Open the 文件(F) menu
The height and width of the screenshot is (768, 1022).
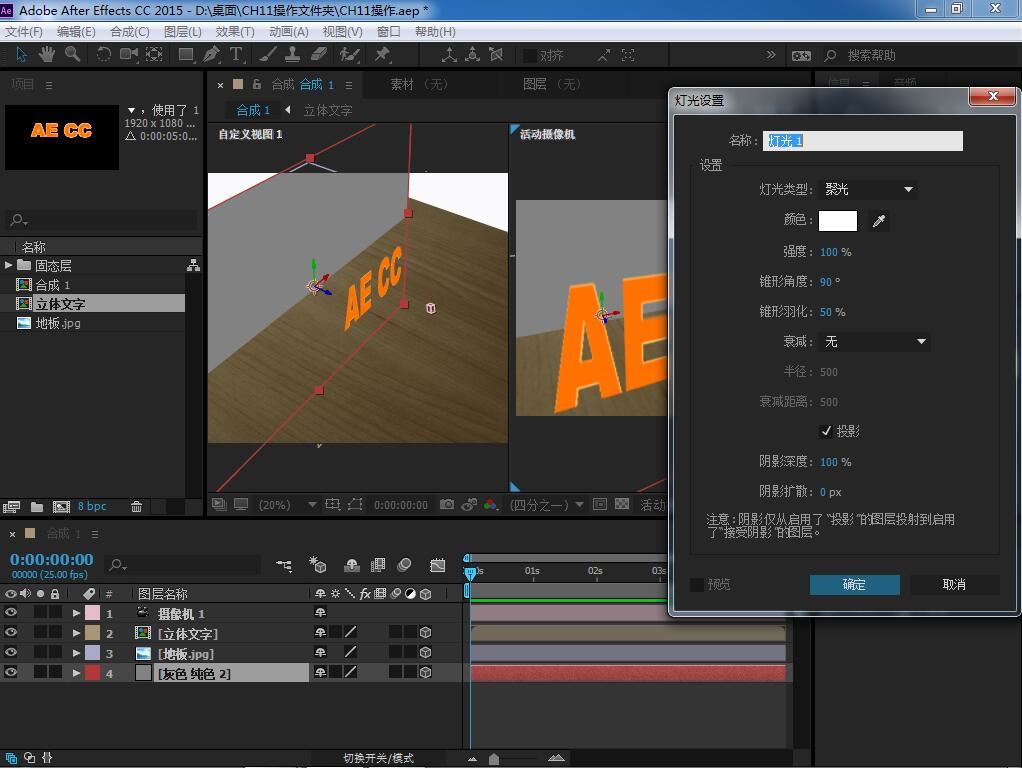pyautogui.click(x=23, y=32)
